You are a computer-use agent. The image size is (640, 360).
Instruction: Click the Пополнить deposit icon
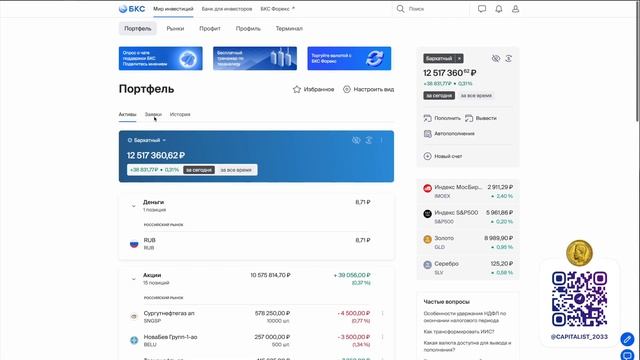pyautogui.click(x=427, y=118)
